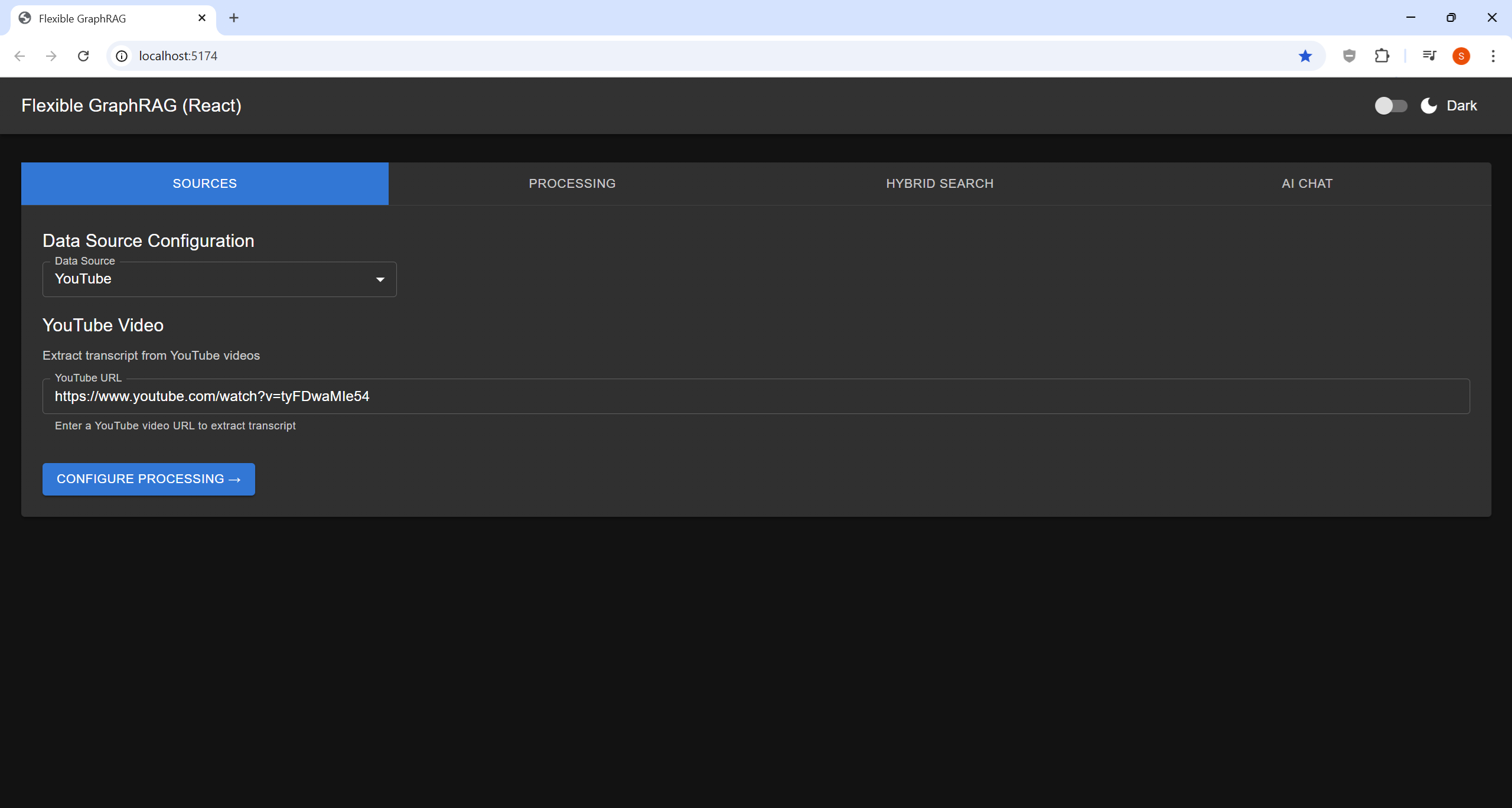
Task: Click the browser back navigation arrow
Action: point(20,56)
